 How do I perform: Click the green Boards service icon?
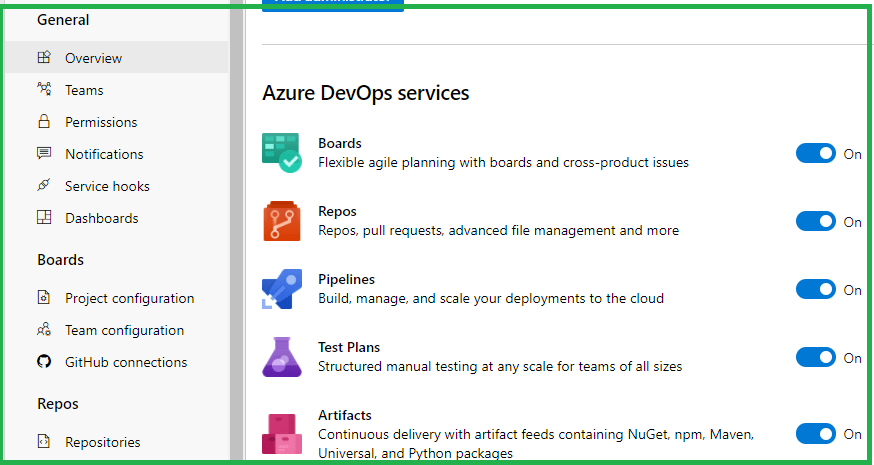click(x=282, y=152)
